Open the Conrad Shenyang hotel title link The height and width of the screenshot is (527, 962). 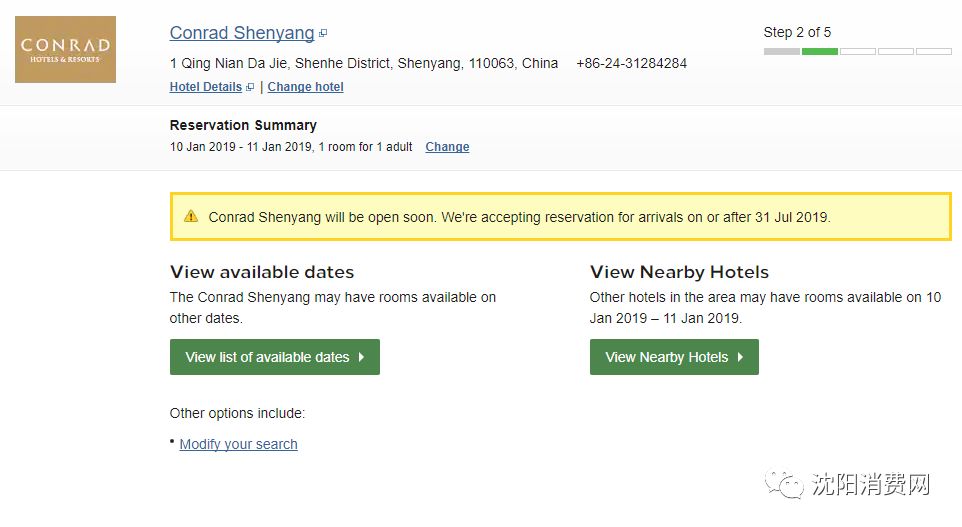point(242,33)
